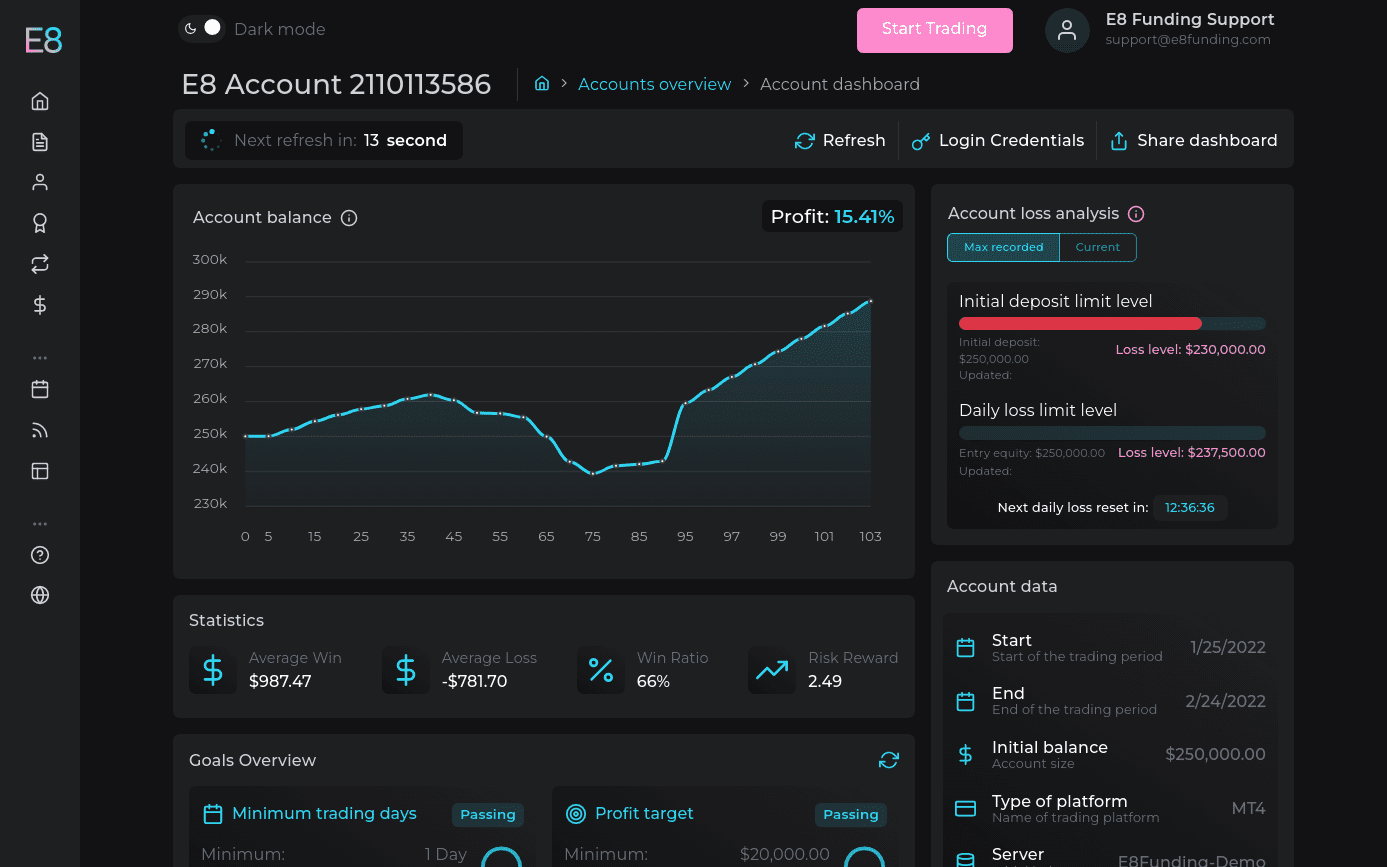
Task: Click the Account balance info icon
Action: click(349, 218)
